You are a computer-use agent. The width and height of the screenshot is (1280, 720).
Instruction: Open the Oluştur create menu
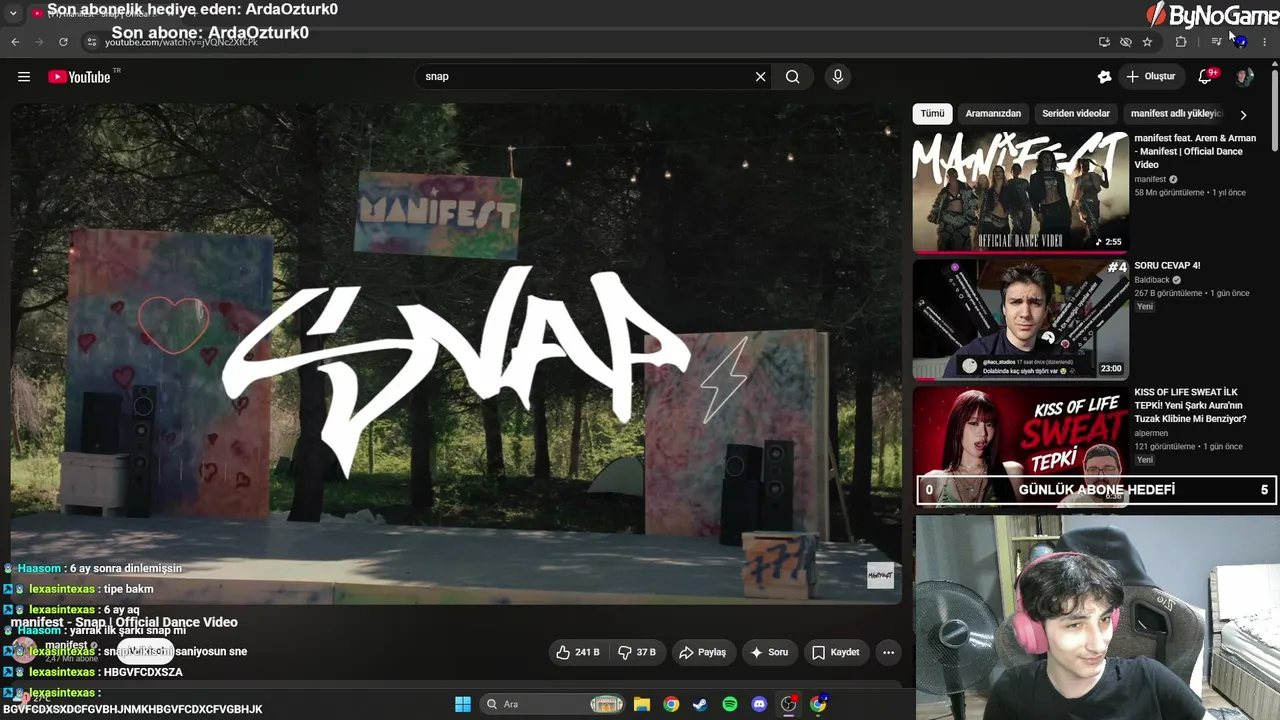(x=1150, y=77)
